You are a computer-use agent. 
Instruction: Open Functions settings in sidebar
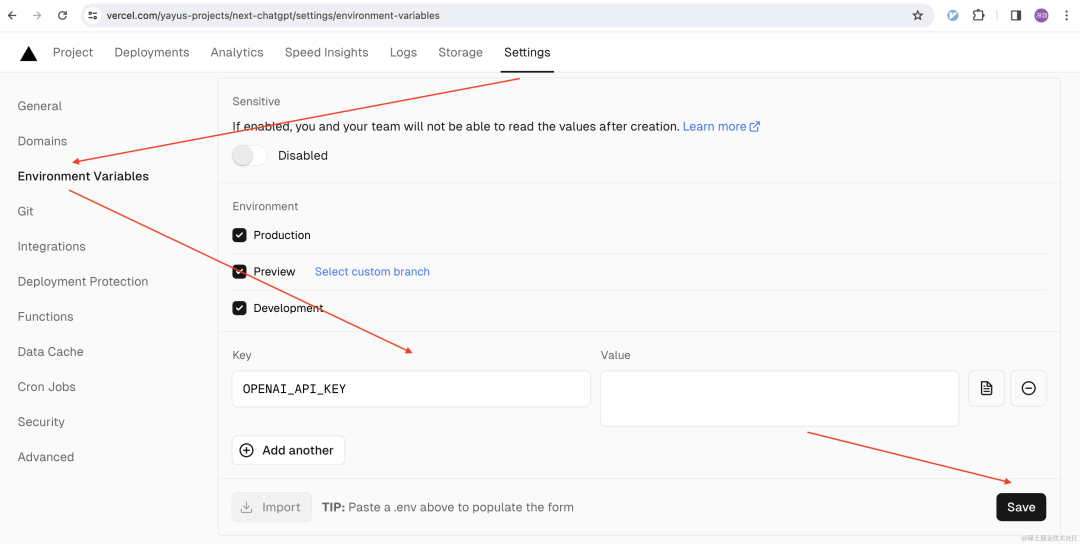click(45, 317)
